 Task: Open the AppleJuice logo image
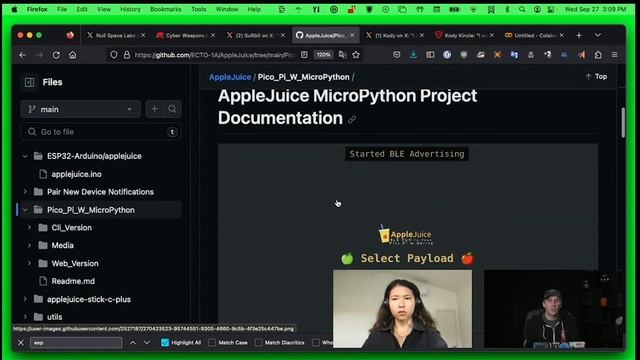[x=405, y=235]
